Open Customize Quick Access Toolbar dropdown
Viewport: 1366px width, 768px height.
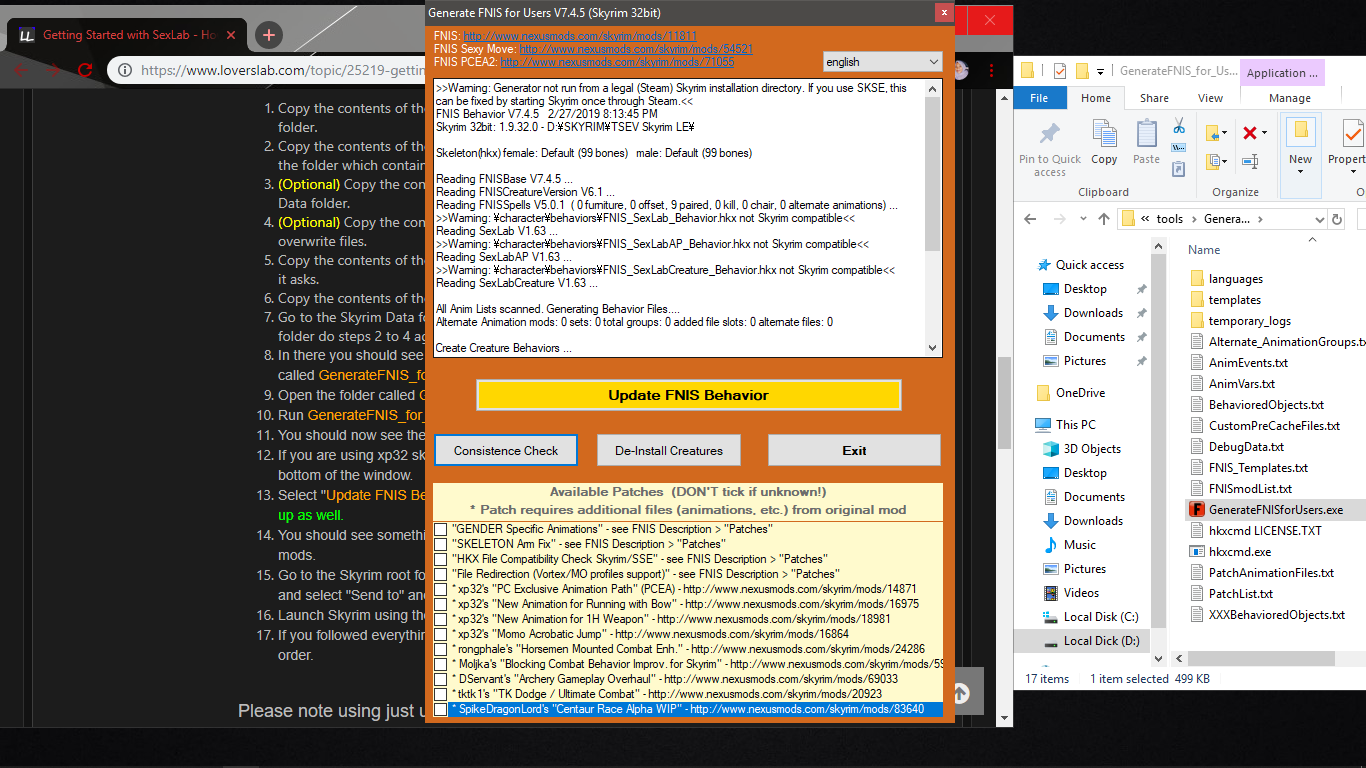(1100, 71)
